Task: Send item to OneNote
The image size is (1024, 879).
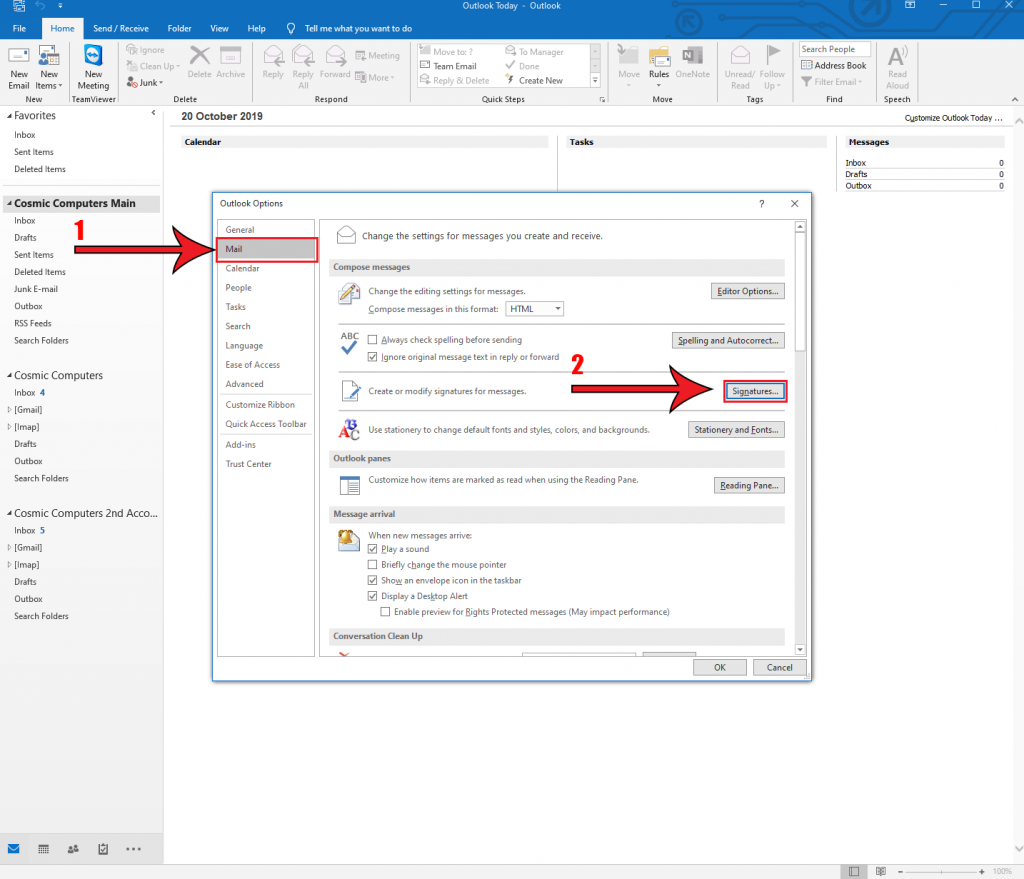Action: pyautogui.click(x=692, y=64)
